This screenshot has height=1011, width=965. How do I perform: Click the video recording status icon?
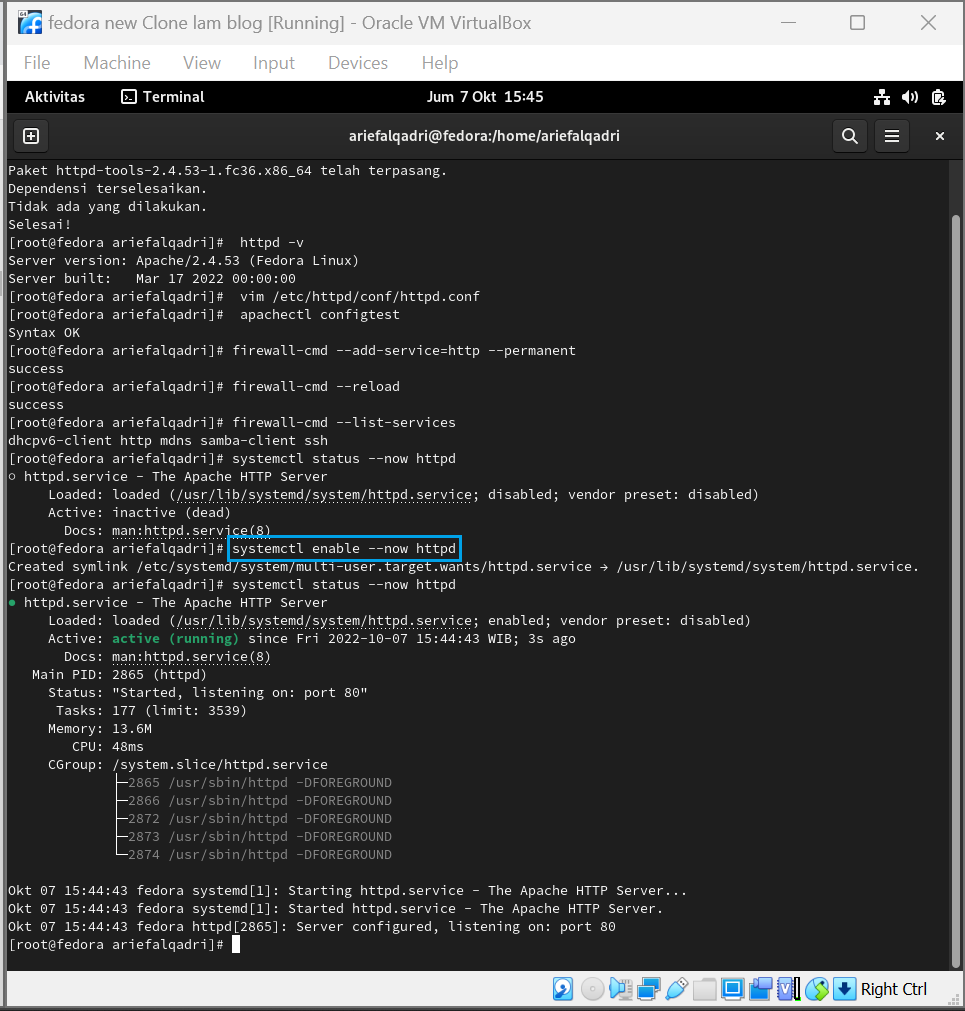pos(761,988)
